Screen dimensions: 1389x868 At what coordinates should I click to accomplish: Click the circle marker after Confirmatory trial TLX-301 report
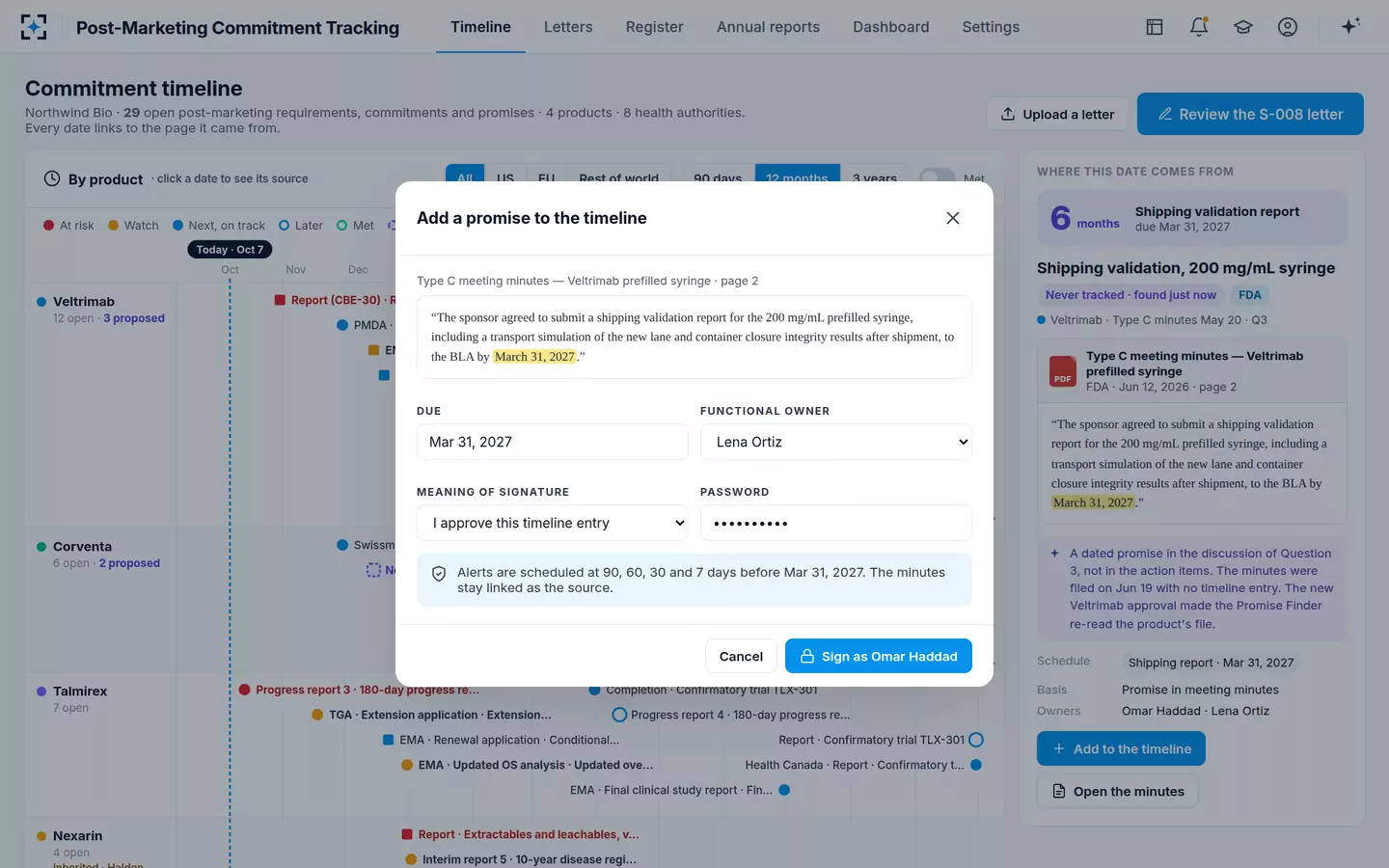976,740
